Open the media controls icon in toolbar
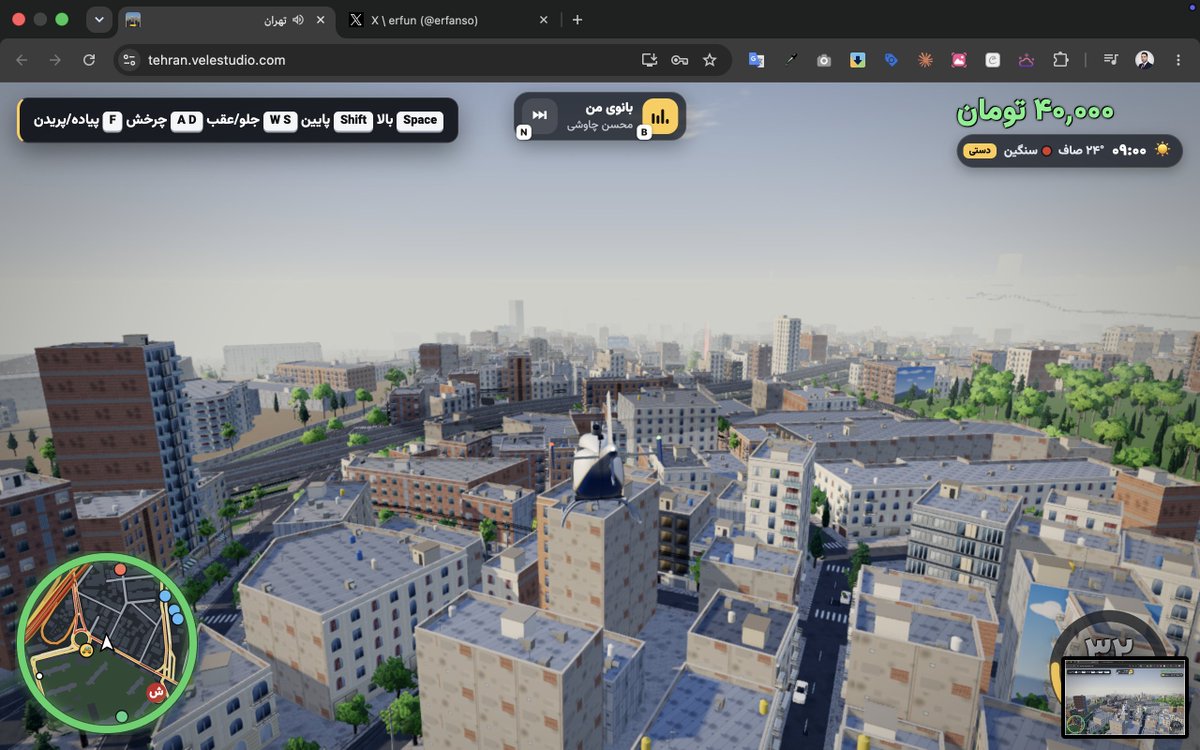 (1111, 60)
